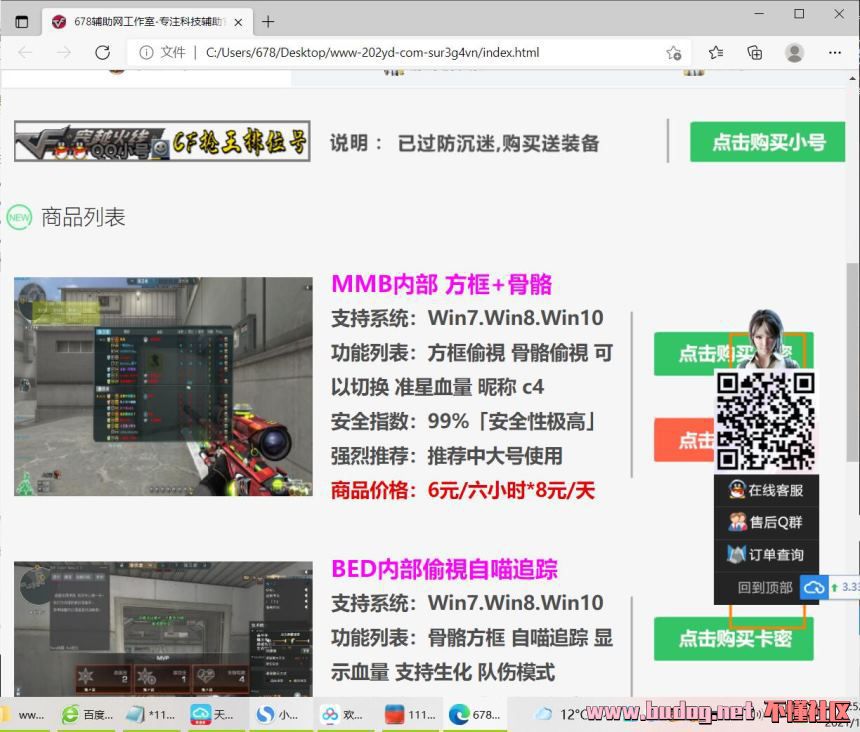The height and width of the screenshot is (732, 860).
Task: Open the Favorites list icon
Action: 716,53
